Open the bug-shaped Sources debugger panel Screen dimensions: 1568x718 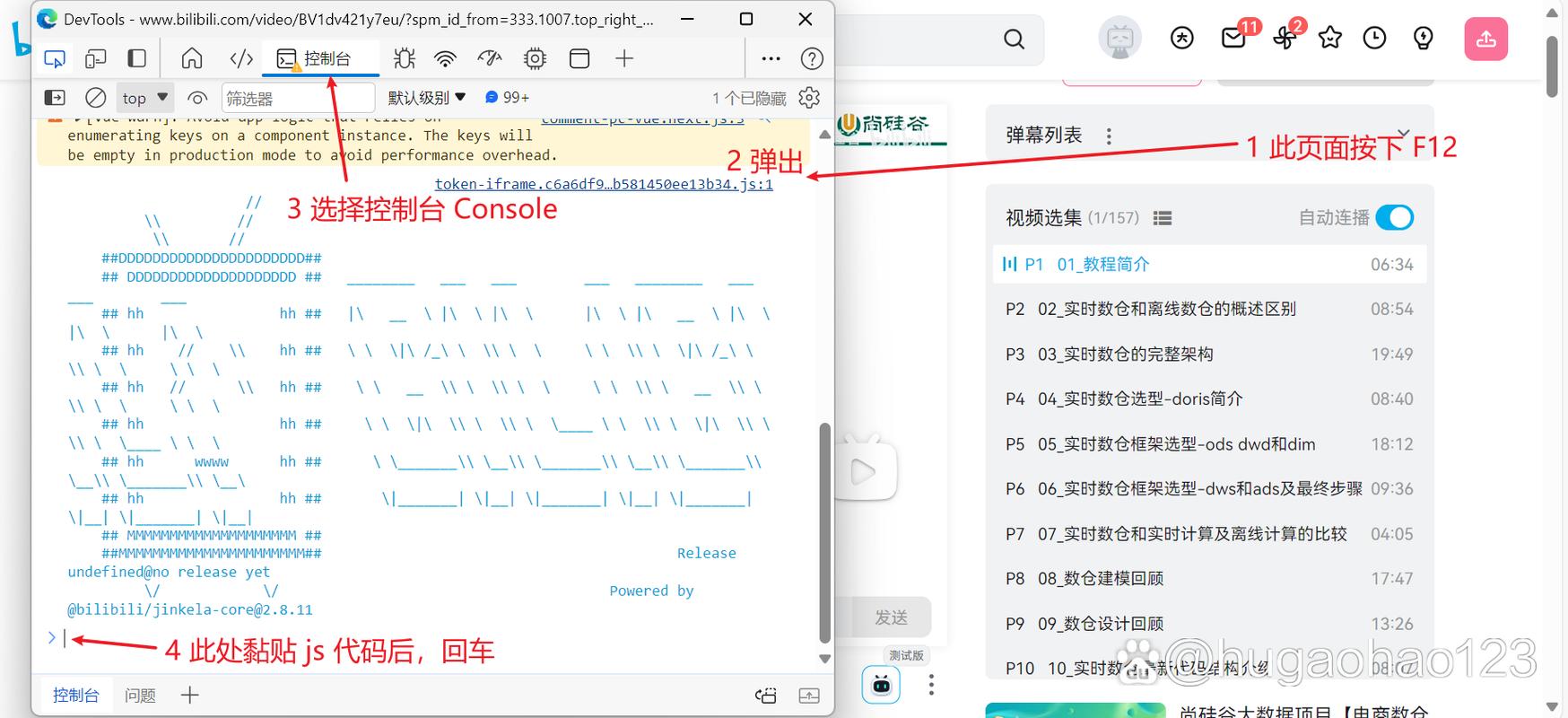pos(405,59)
